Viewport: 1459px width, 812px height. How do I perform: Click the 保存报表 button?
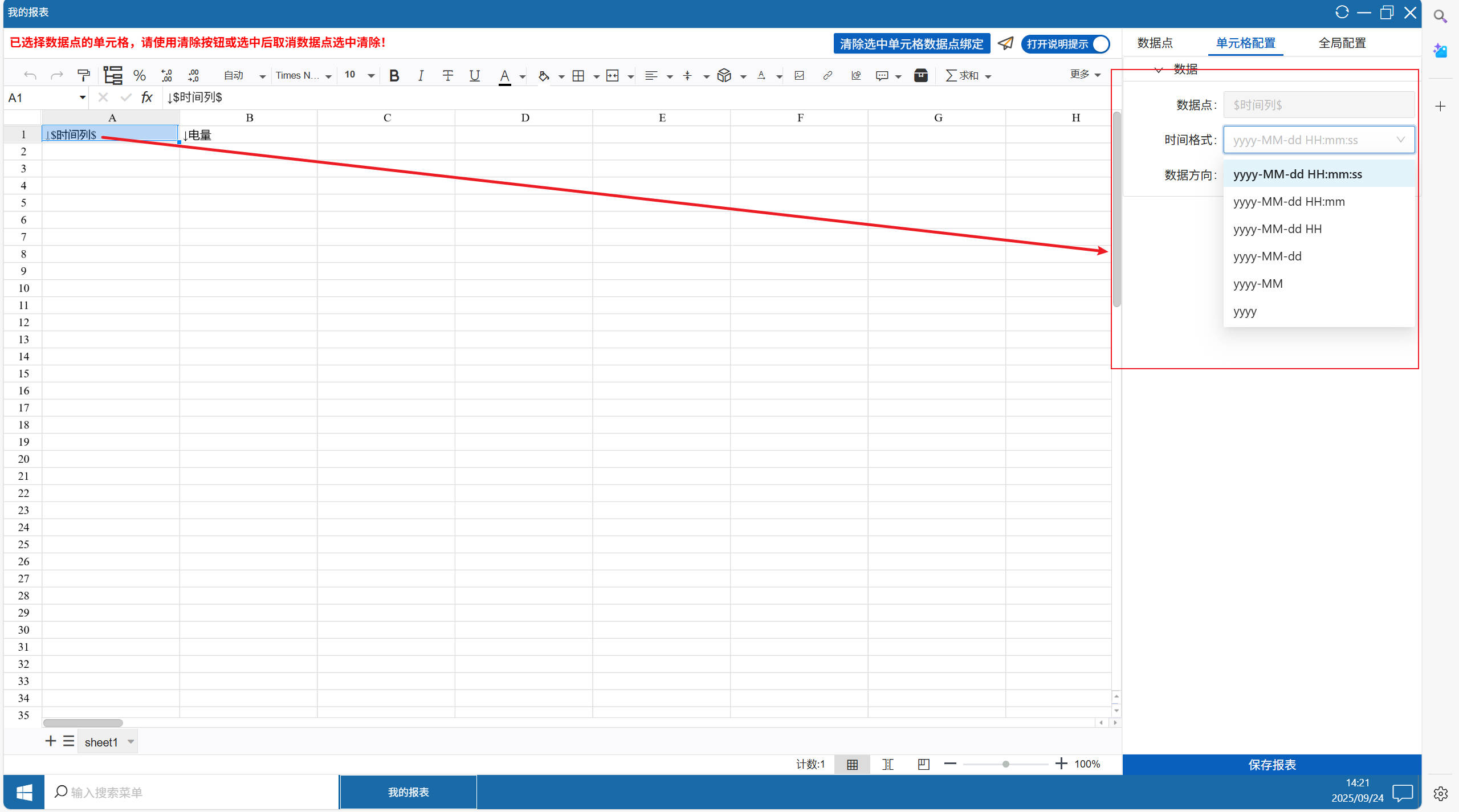tap(1271, 765)
